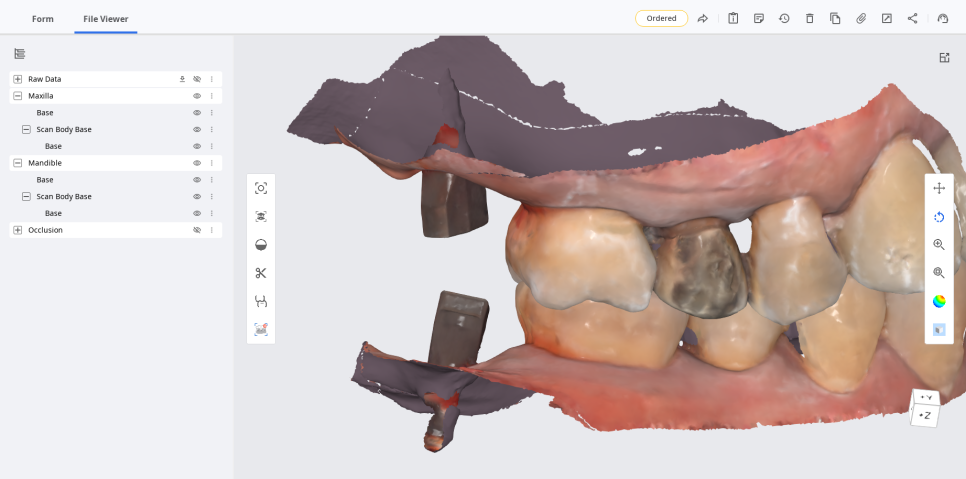Click the share network icon
Viewport: 966px width, 479px height.
click(x=912, y=18)
